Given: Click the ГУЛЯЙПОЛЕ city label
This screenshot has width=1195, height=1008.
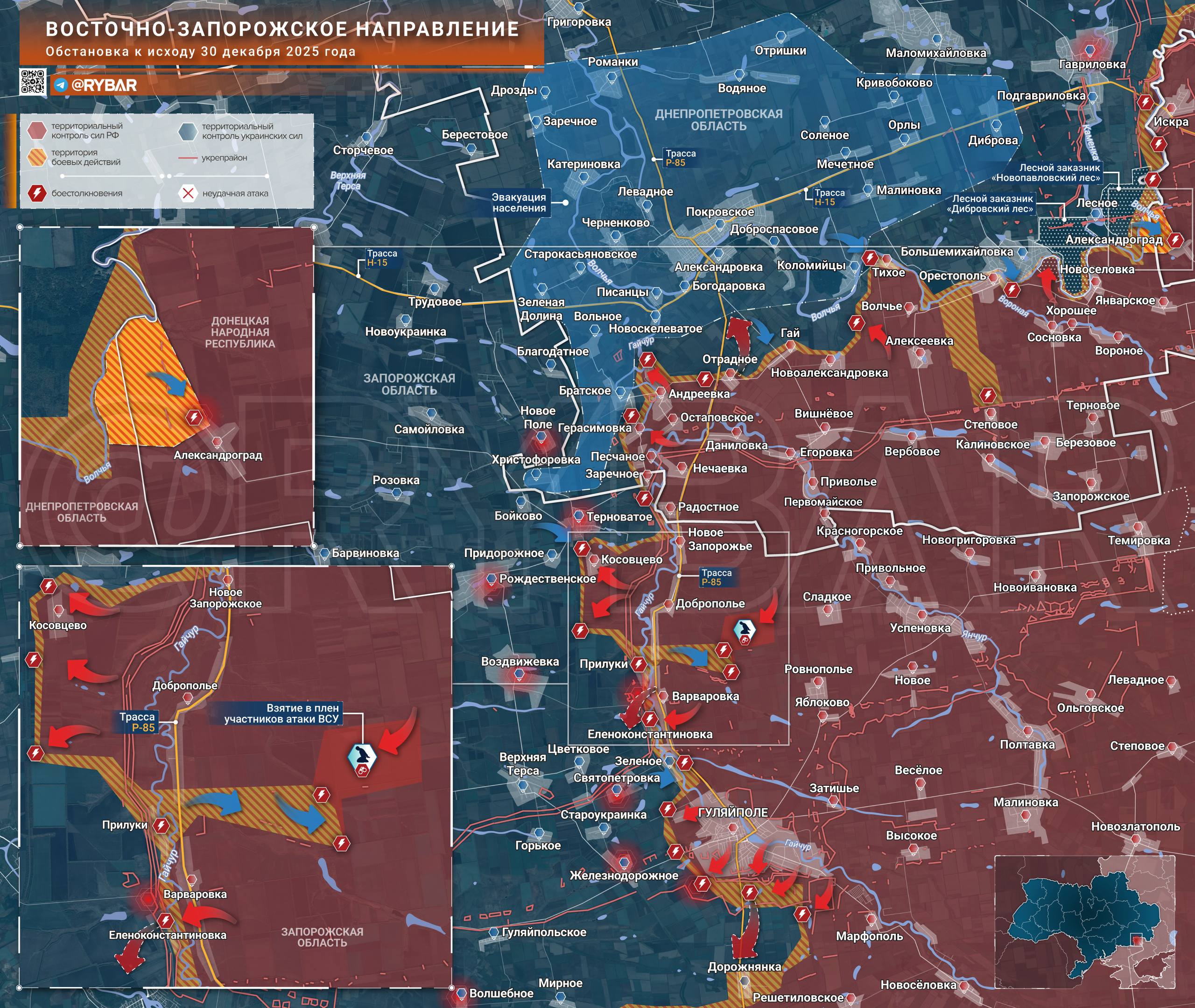Looking at the screenshot, I should click(x=733, y=812).
